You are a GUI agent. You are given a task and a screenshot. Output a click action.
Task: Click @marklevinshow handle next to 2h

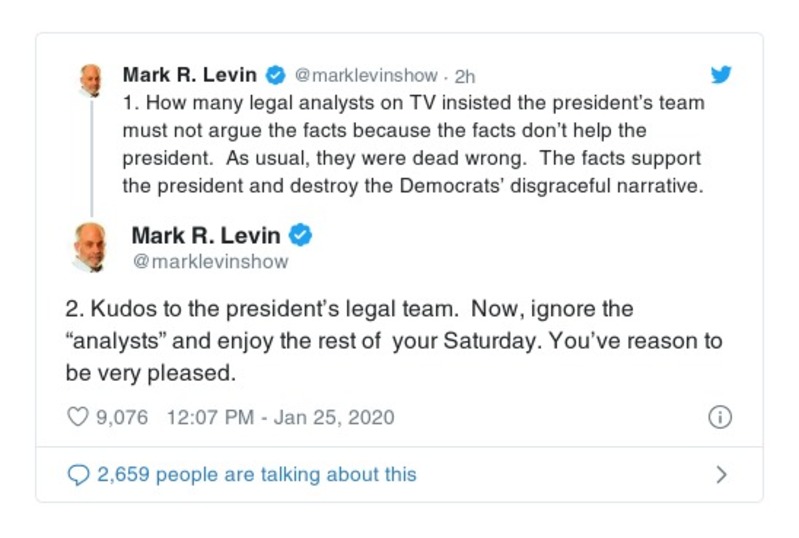(366, 76)
